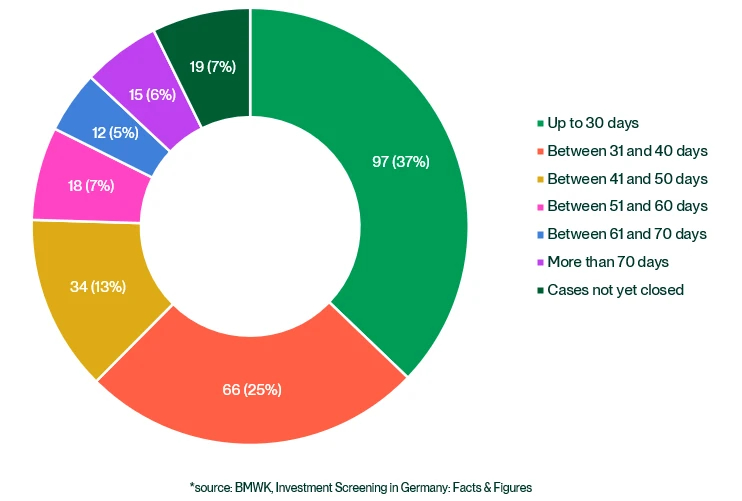742x501 pixels.
Task: Click the pink legend swatch for 51–60 days
Action: 541,207
